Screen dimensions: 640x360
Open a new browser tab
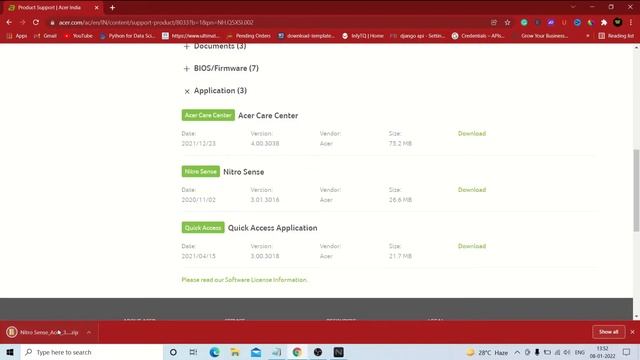point(112,7)
